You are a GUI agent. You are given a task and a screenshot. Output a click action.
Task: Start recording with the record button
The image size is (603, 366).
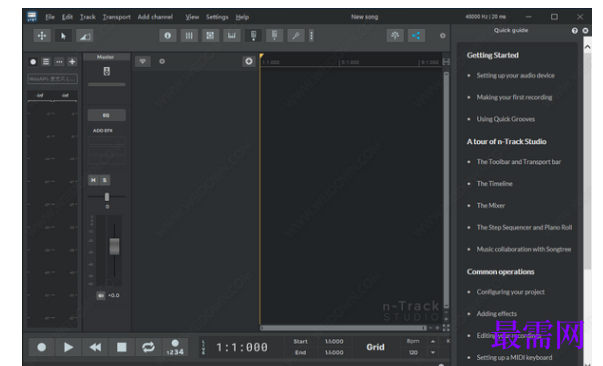42,347
